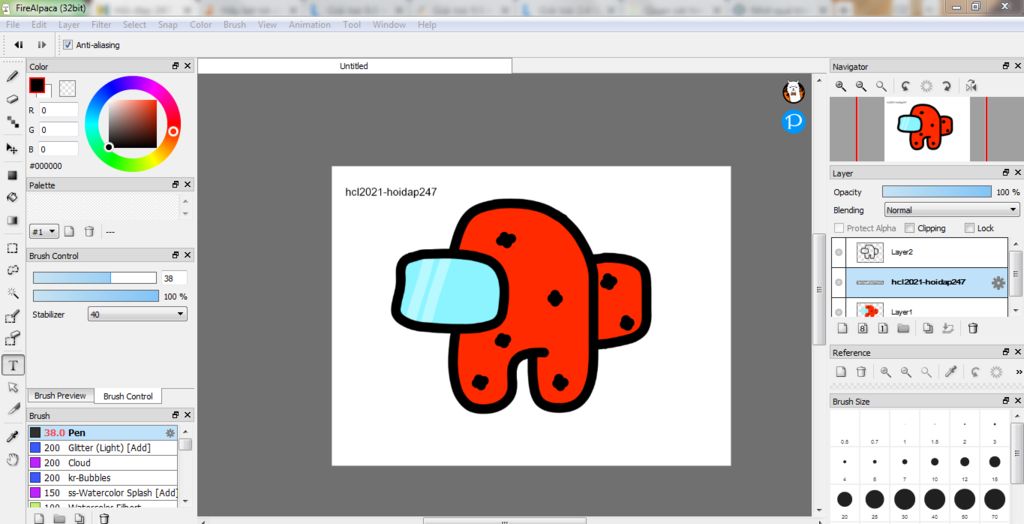Viewport: 1024px width, 524px height.
Task: Click the brush size value field
Action: (174, 278)
